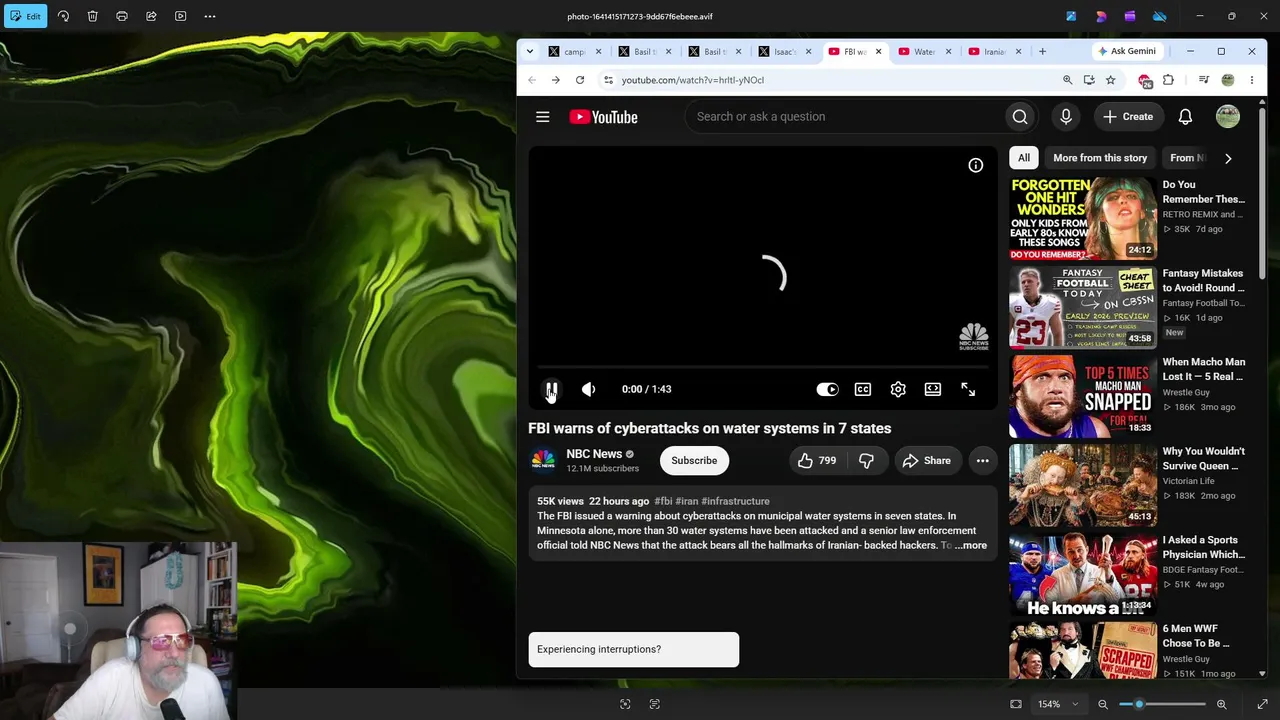Image resolution: width=1280 pixels, height=720 pixels.
Task: Switch to 'camp' X tab
Action: pos(574,51)
